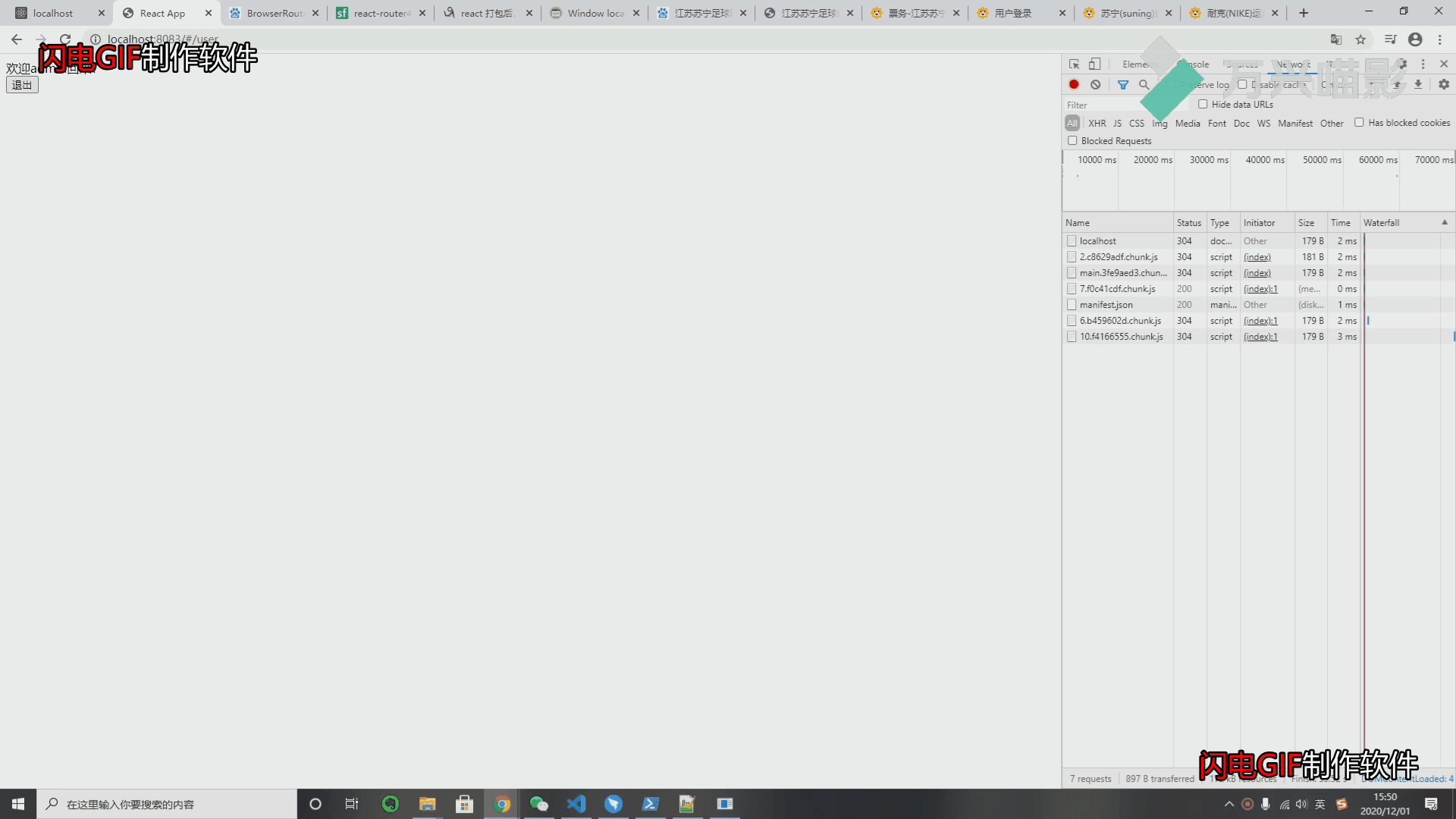Open network search with magnifier icon

(x=1144, y=85)
